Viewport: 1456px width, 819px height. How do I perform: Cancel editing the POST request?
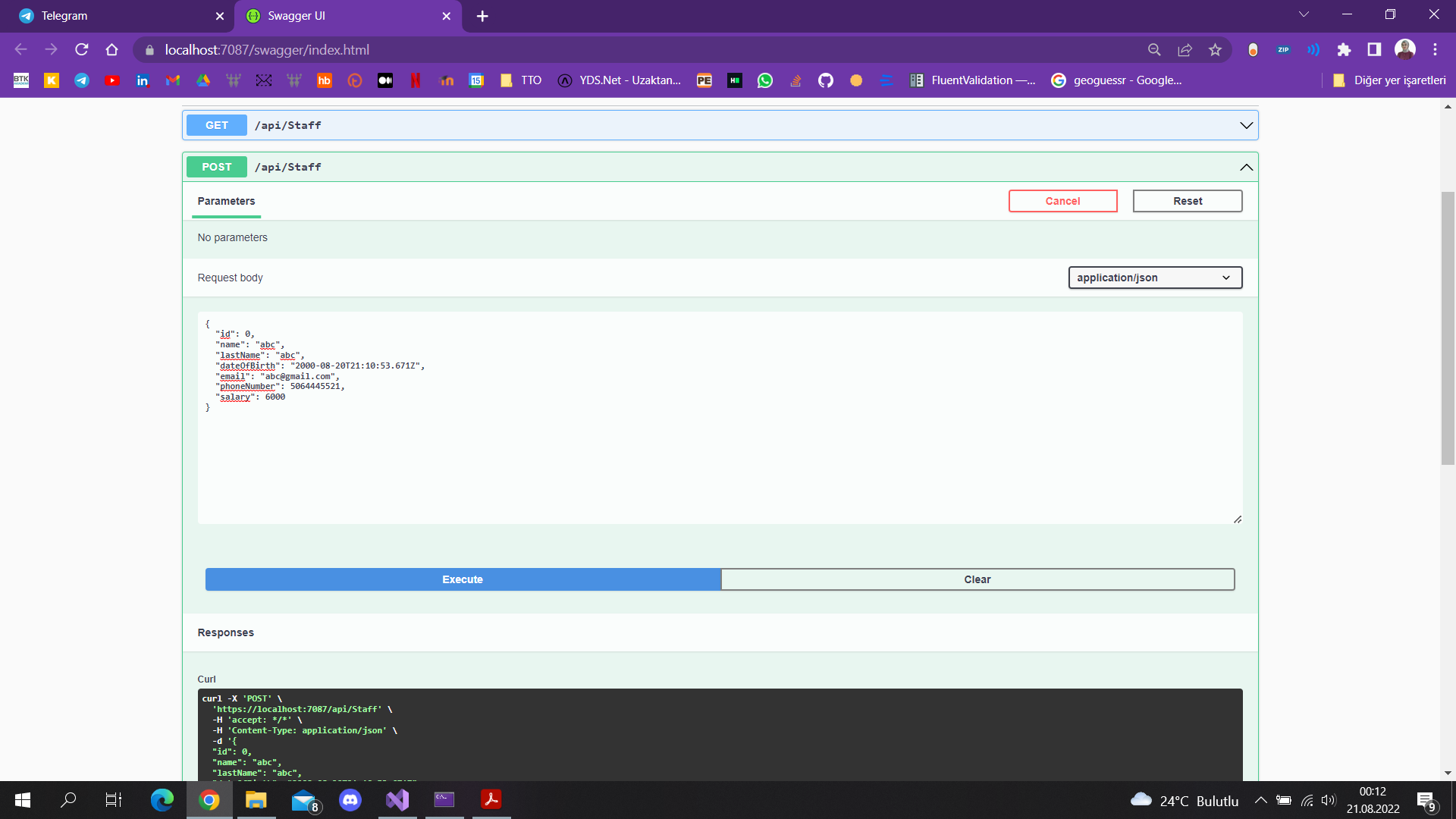point(1062,201)
